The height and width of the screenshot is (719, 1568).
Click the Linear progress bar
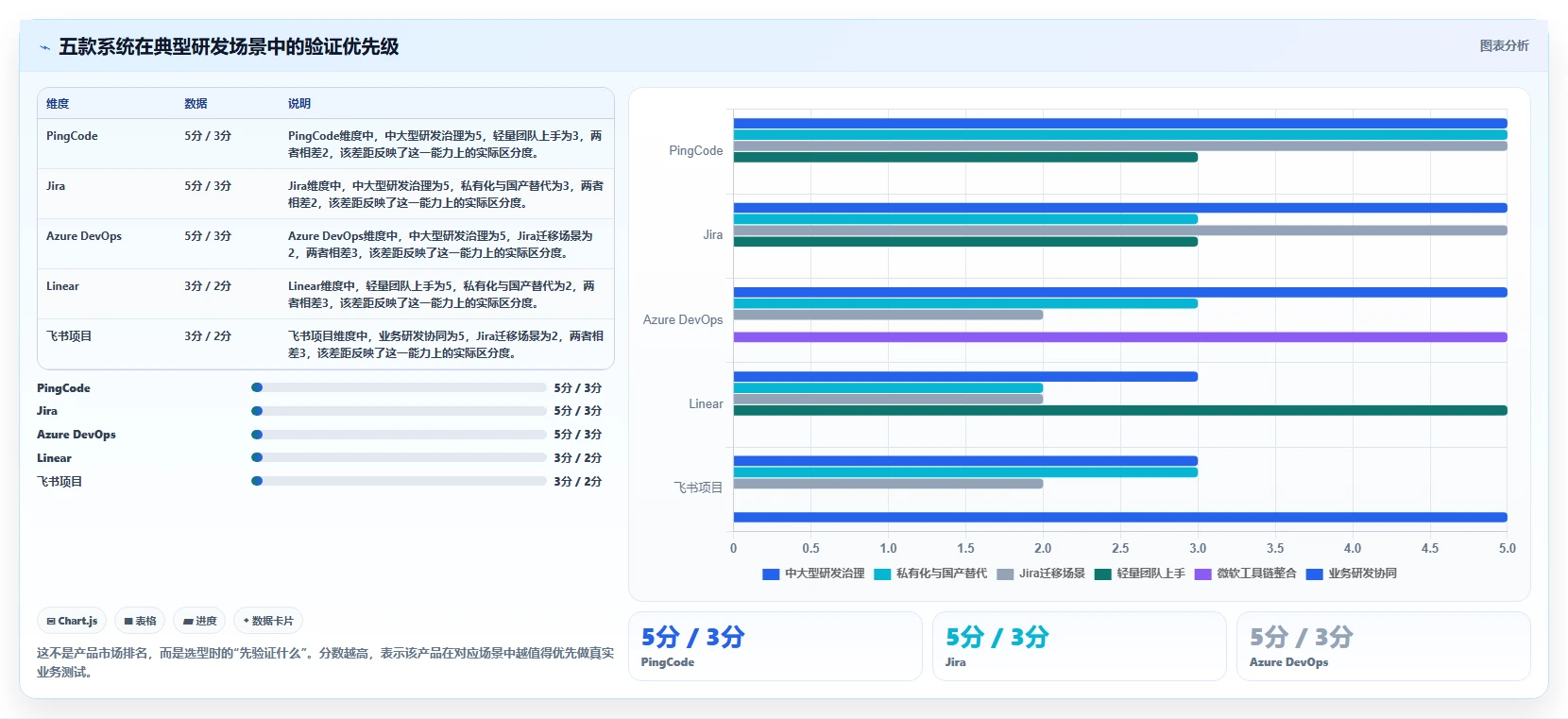pos(399,457)
